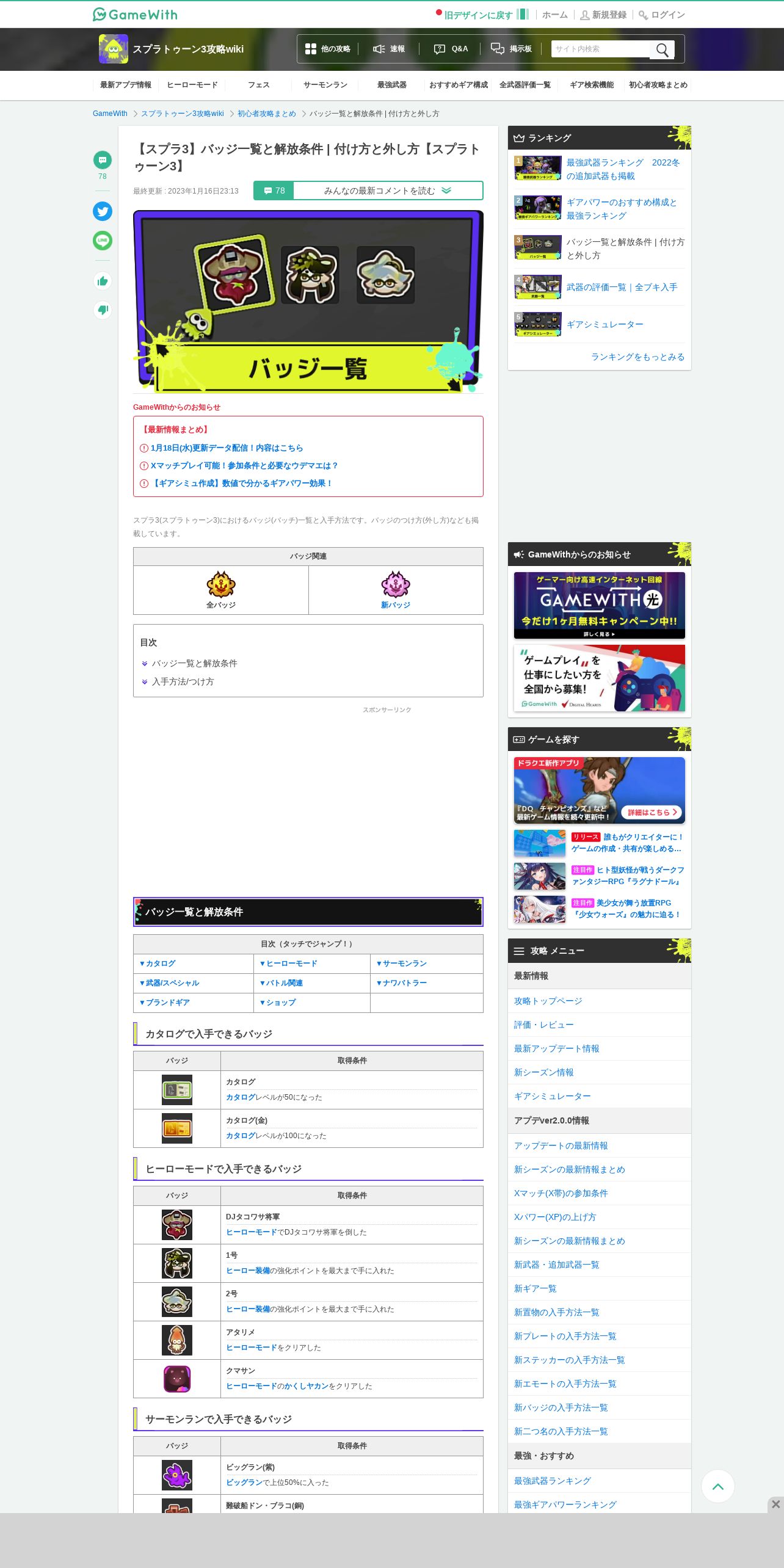Jump to ▼バトル関連 section
The width and height of the screenshot is (784, 1568).
coord(281,983)
